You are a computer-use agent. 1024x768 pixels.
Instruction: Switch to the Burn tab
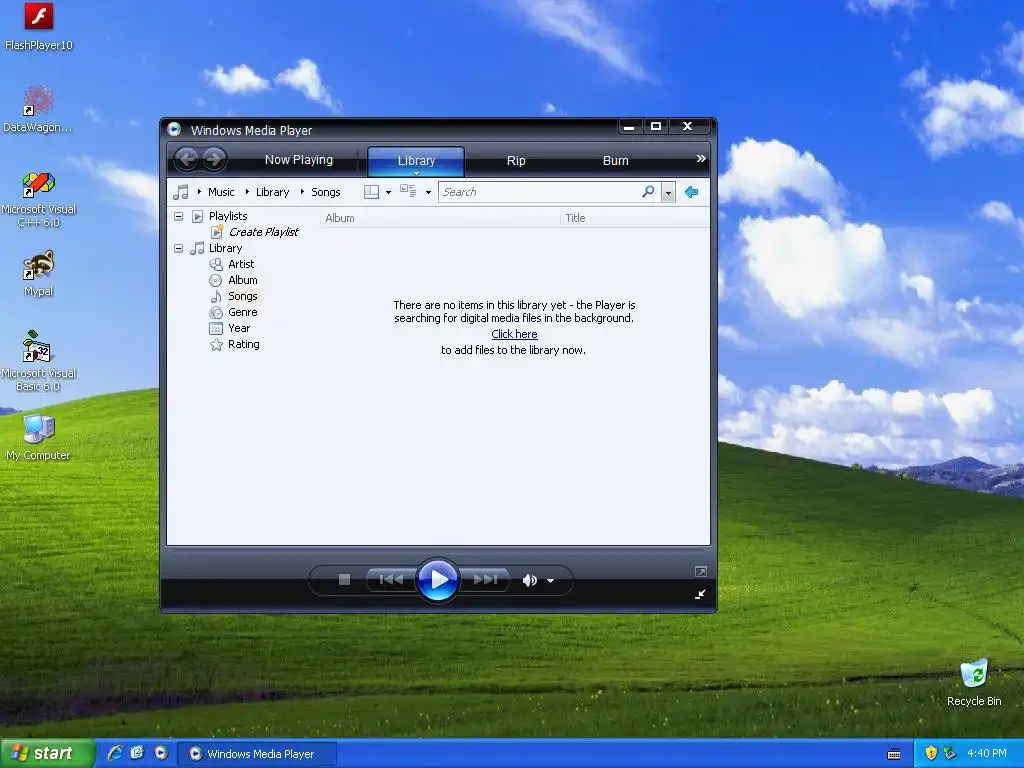615,161
